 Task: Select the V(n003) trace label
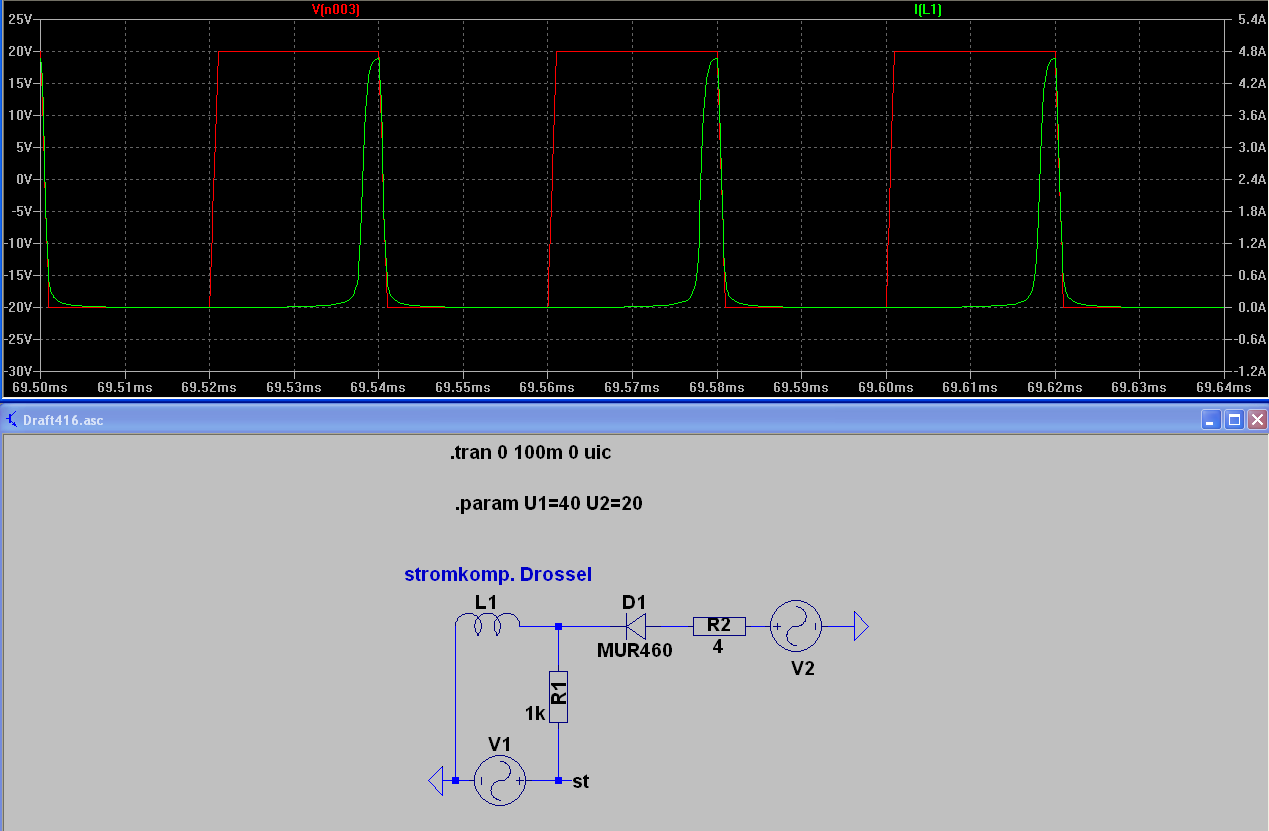[336, 9]
